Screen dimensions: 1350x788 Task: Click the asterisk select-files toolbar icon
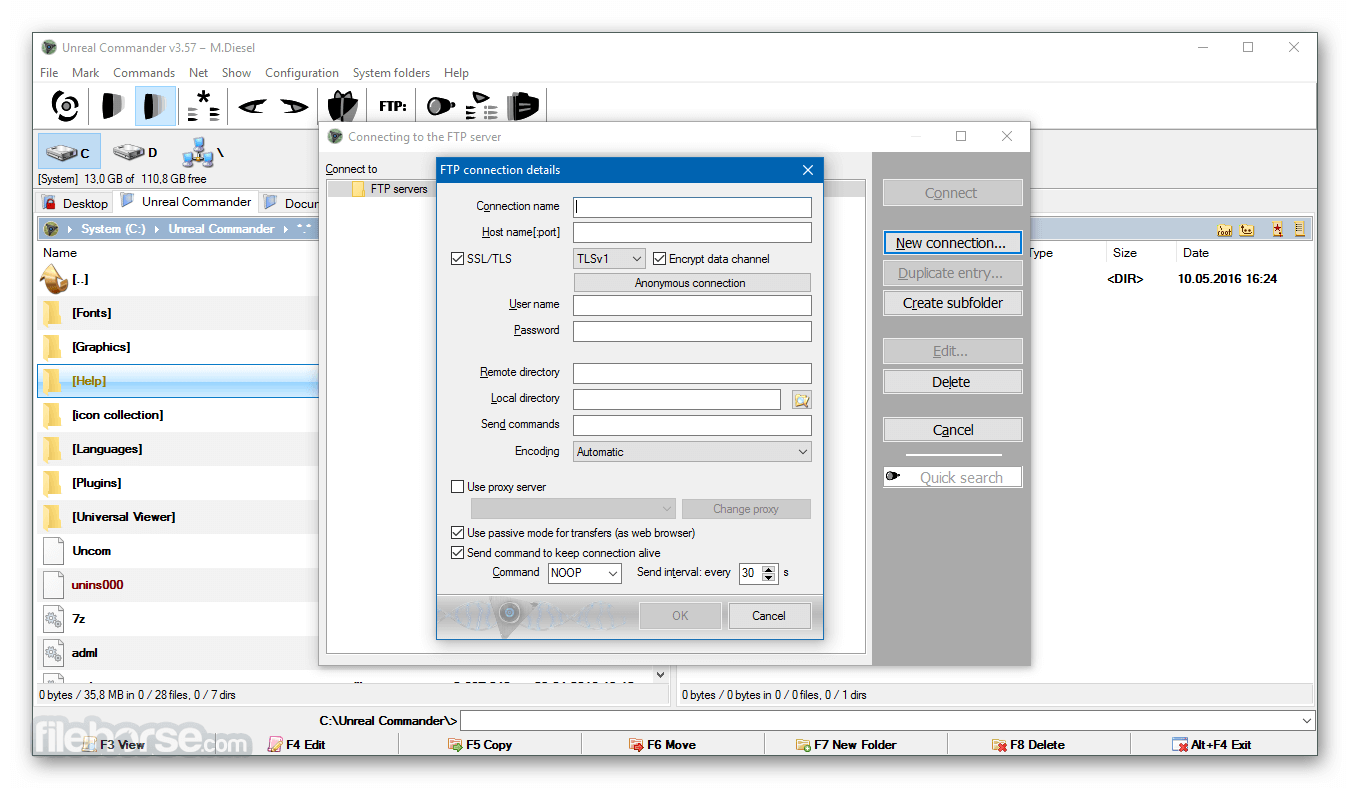click(204, 105)
